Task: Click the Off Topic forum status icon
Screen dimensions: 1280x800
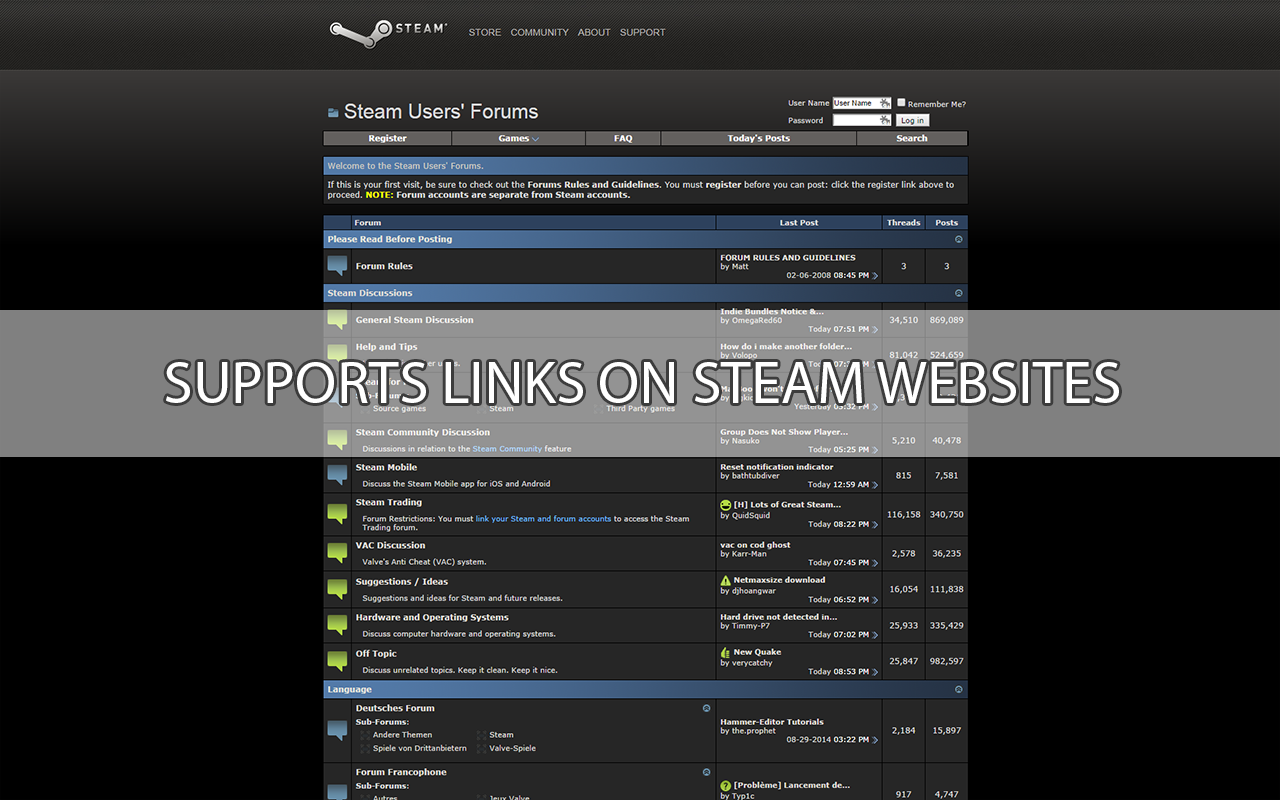Action: [337, 661]
